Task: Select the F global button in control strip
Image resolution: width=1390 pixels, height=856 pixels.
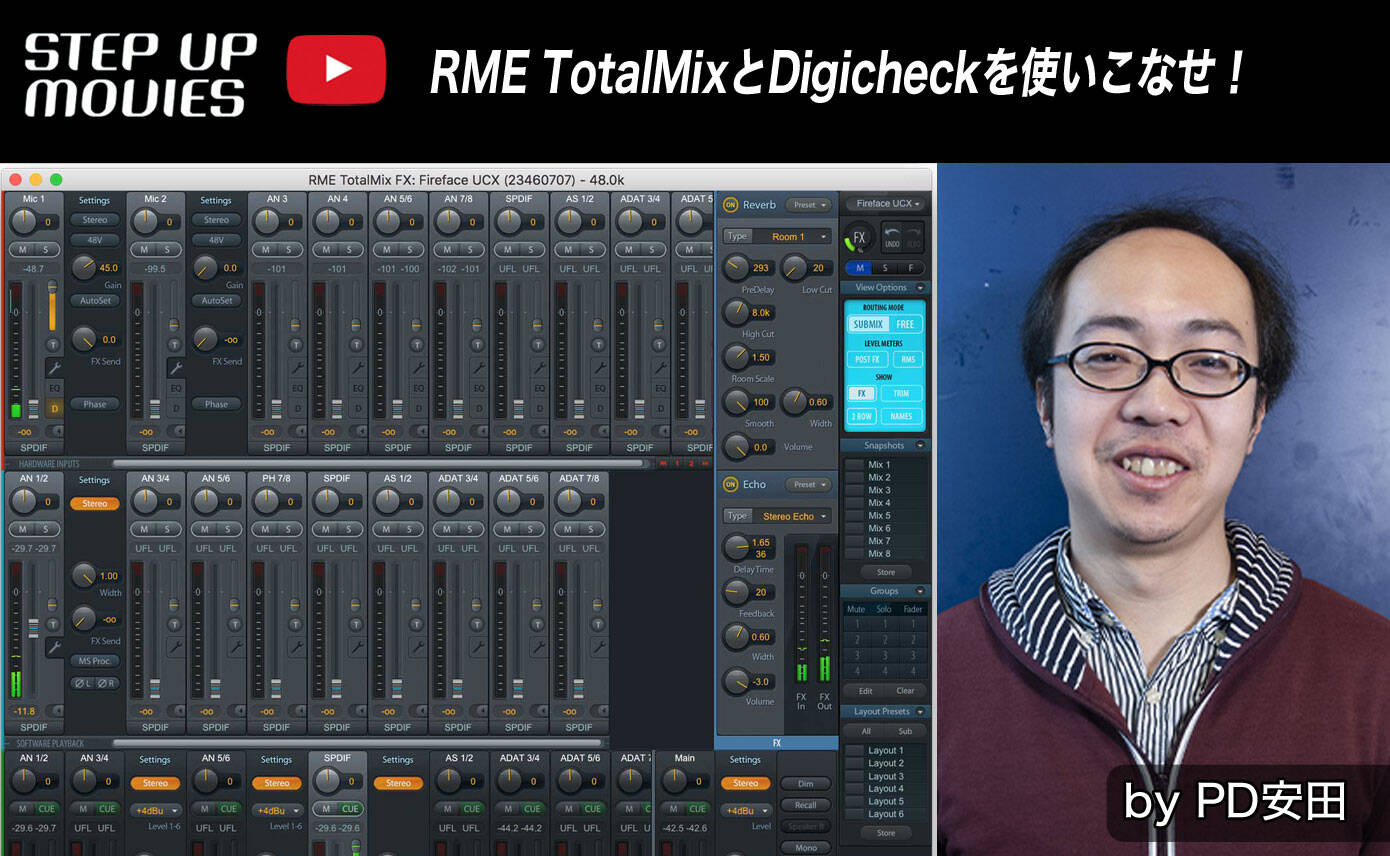Action: (x=911, y=268)
